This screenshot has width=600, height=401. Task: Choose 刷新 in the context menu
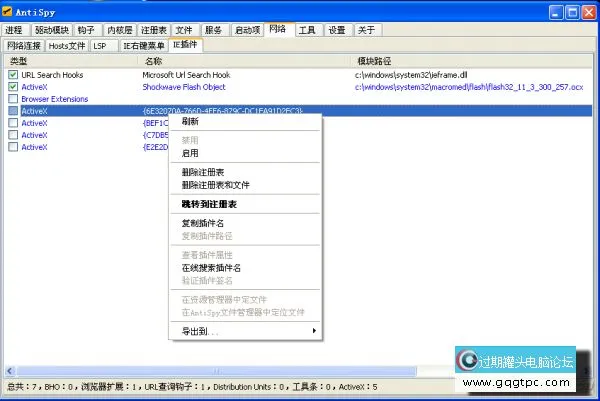(245, 122)
